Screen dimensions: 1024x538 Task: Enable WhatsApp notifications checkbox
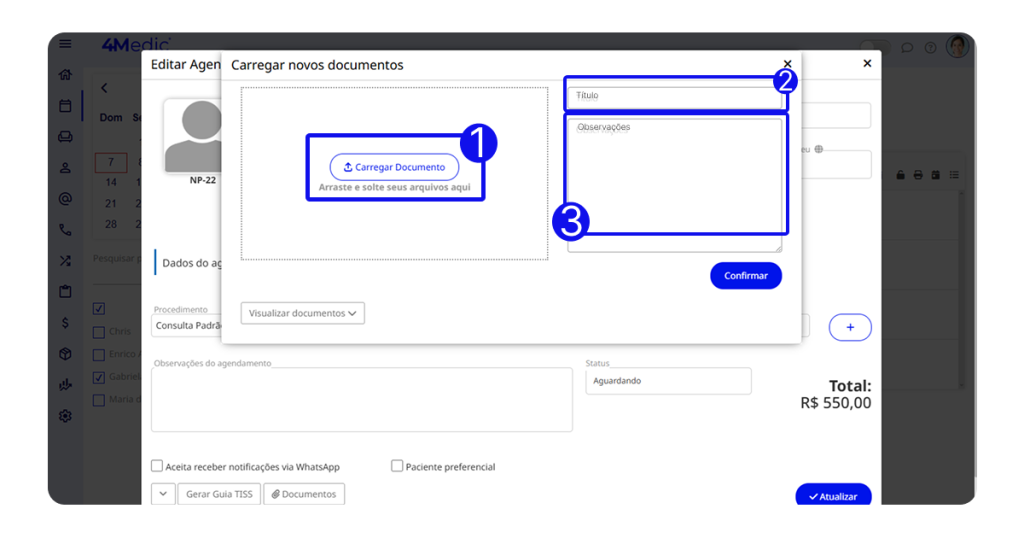[157, 466]
